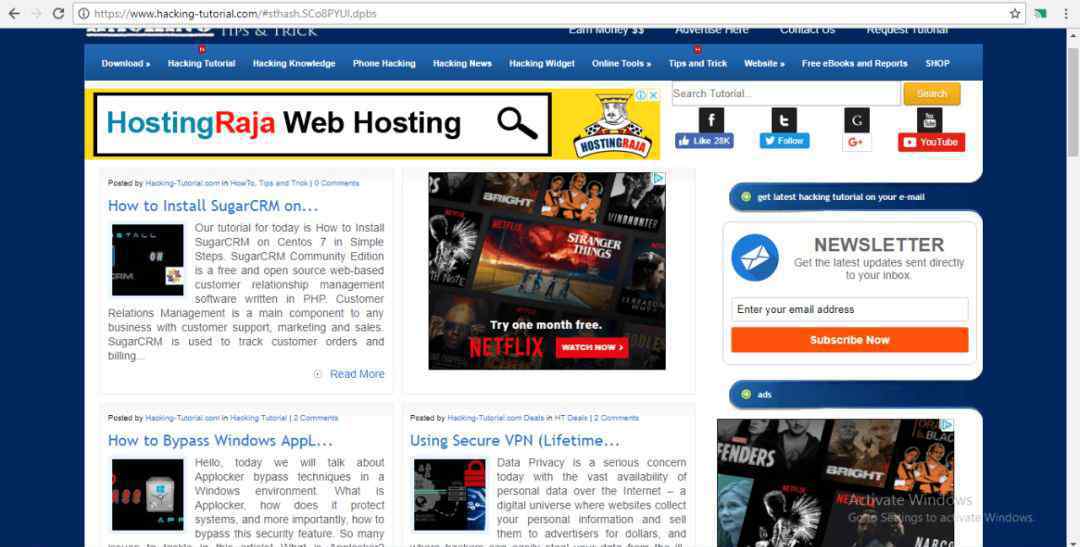Screen dimensions: 1080x547
Task: Click the Twitter Follow button
Action: 785,141
